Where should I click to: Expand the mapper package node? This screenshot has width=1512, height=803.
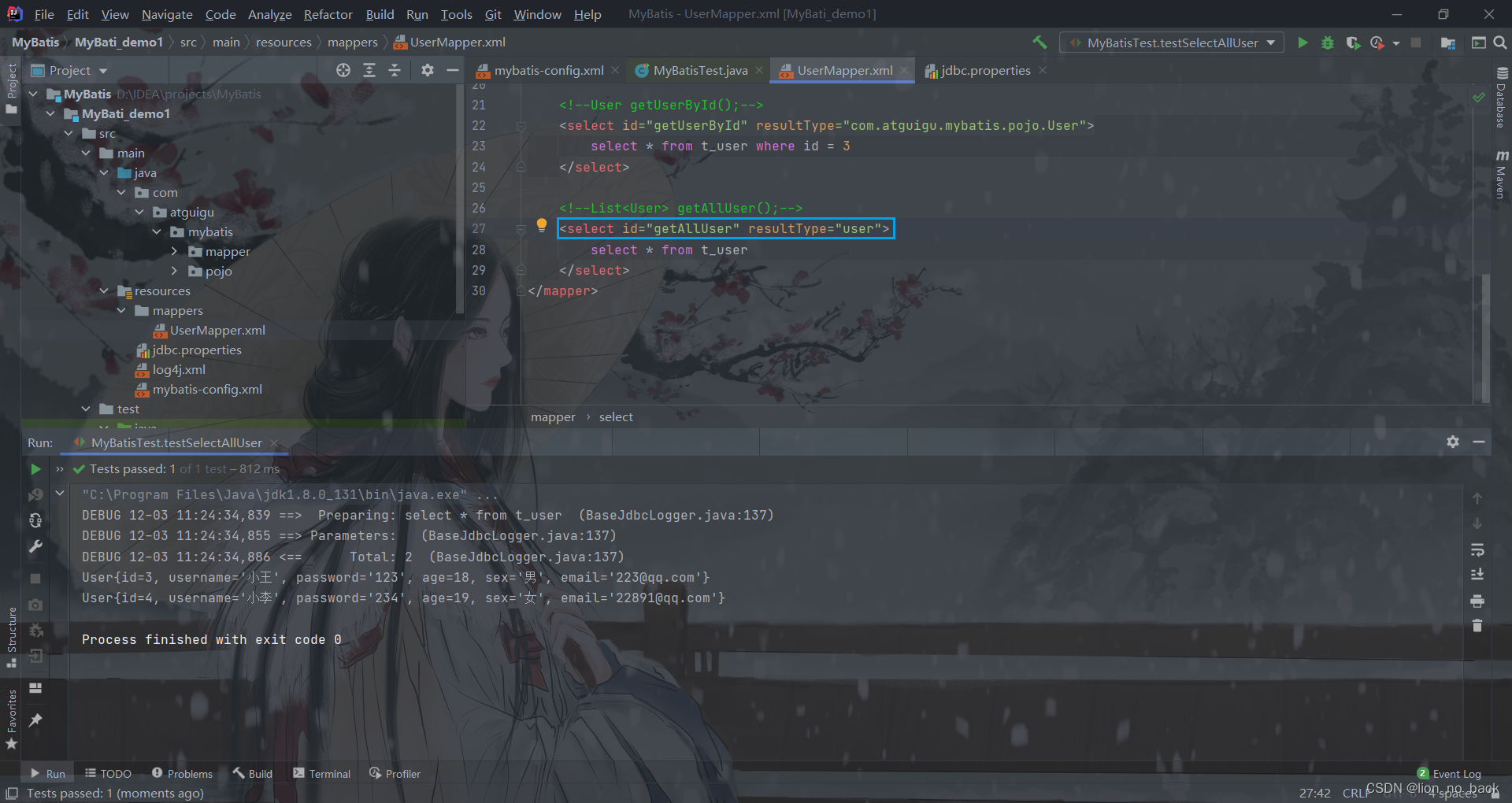[174, 251]
